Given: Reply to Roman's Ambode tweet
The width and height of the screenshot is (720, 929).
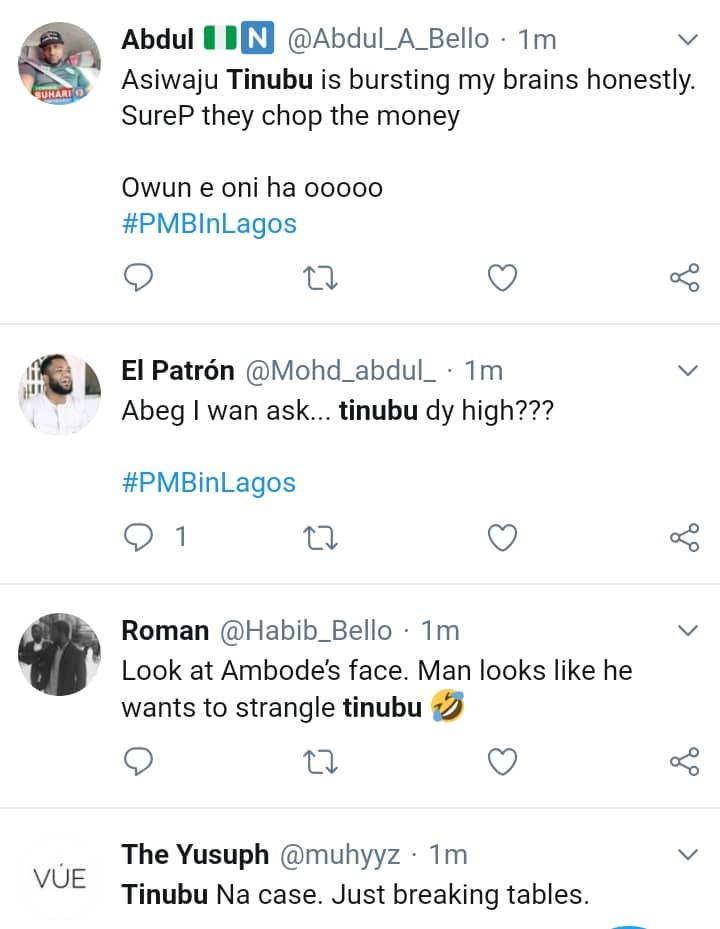Looking at the screenshot, I should tap(137, 762).
